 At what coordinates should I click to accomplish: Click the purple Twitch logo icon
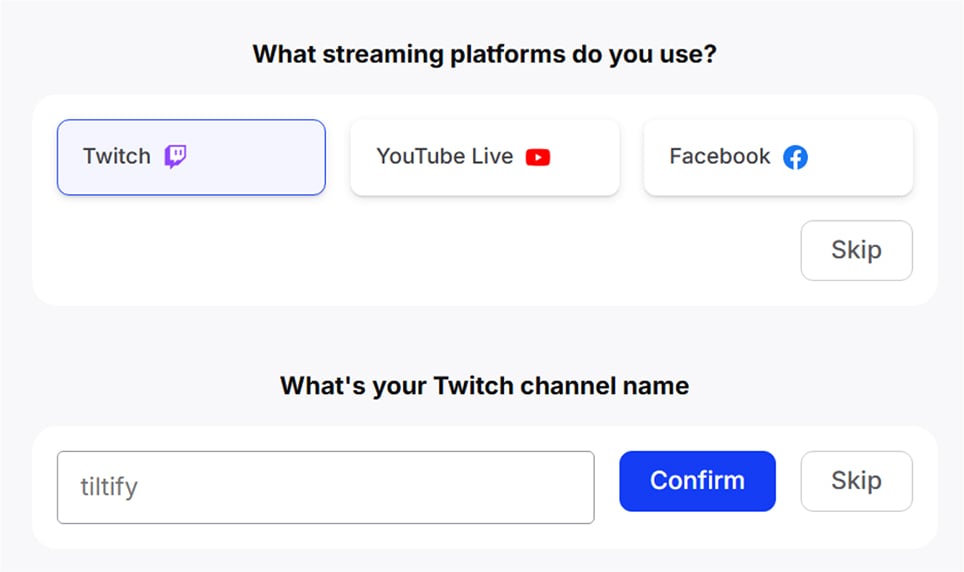[x=175, y=156]
